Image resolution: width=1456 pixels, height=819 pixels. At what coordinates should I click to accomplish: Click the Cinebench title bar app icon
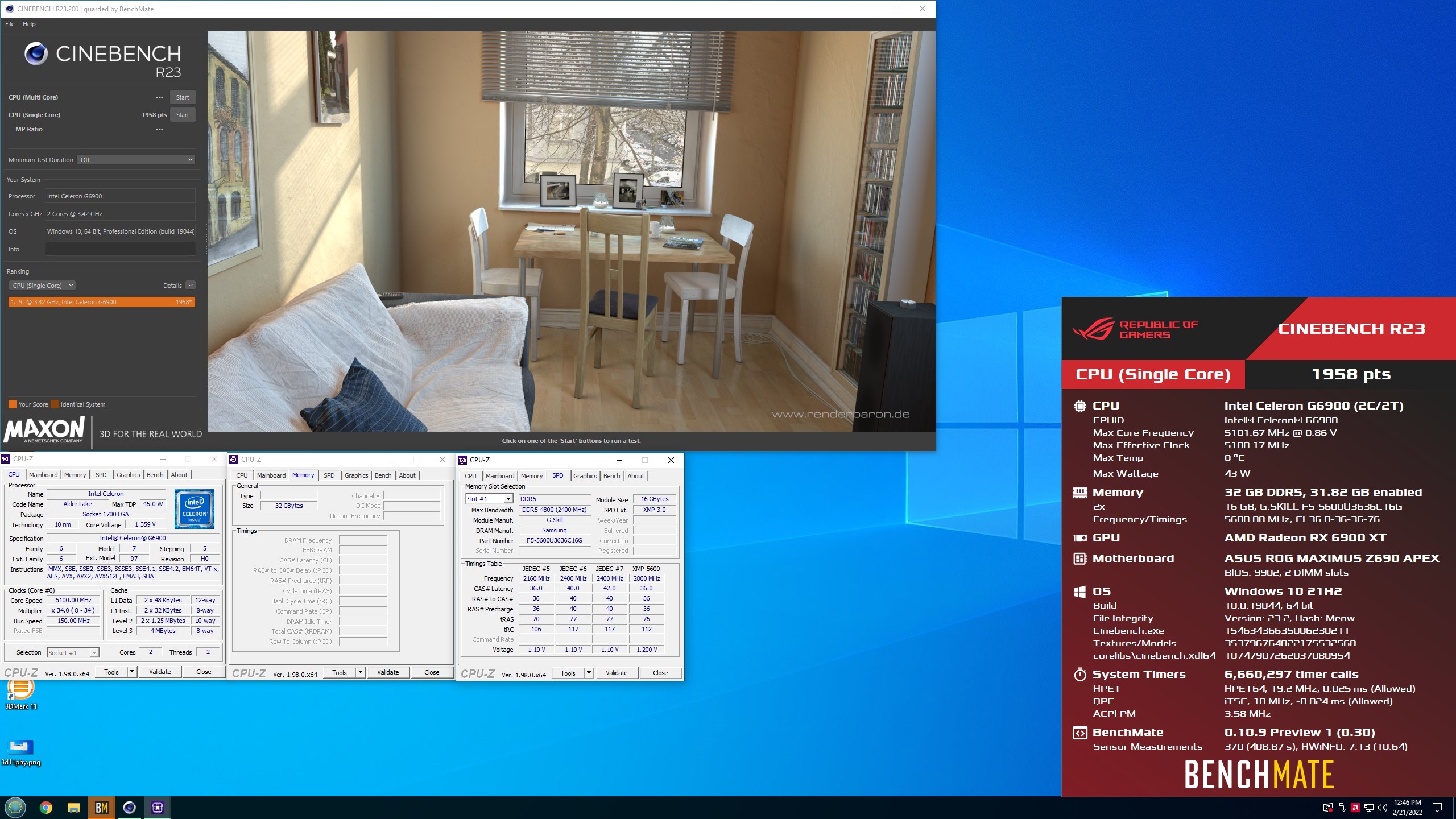[x=9, y=9]
